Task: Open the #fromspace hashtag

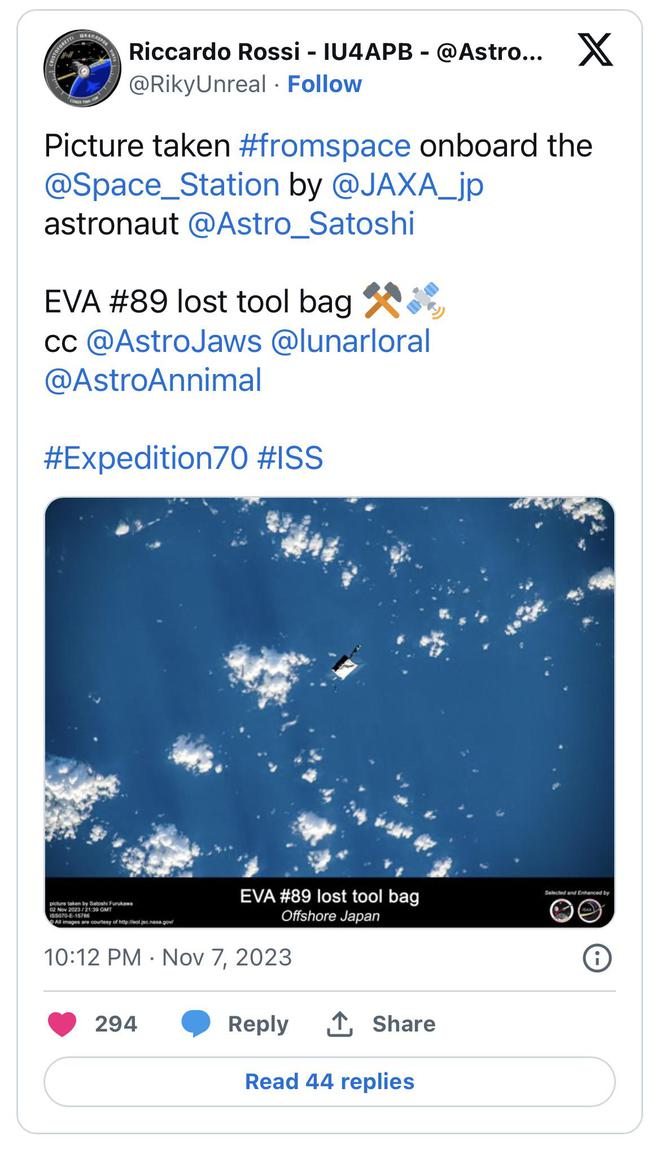Action: pos(325,146)
